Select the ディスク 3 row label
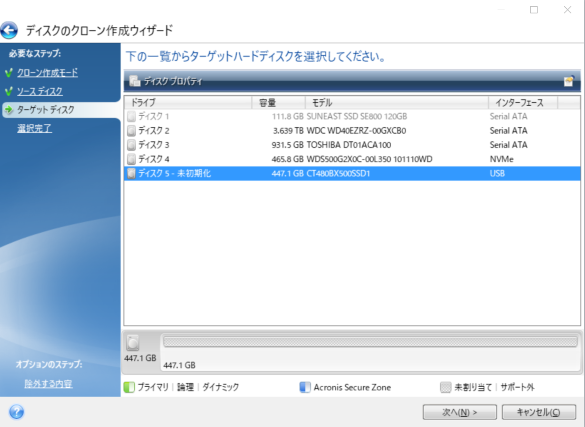The image size is (585, 427). (154, 145)
